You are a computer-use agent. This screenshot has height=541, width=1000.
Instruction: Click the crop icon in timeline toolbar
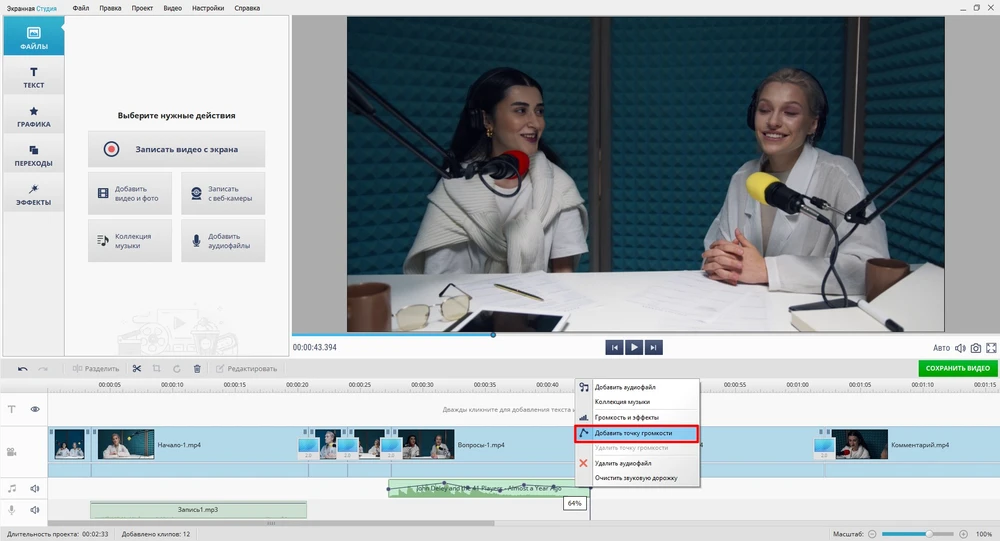(157, 368)
